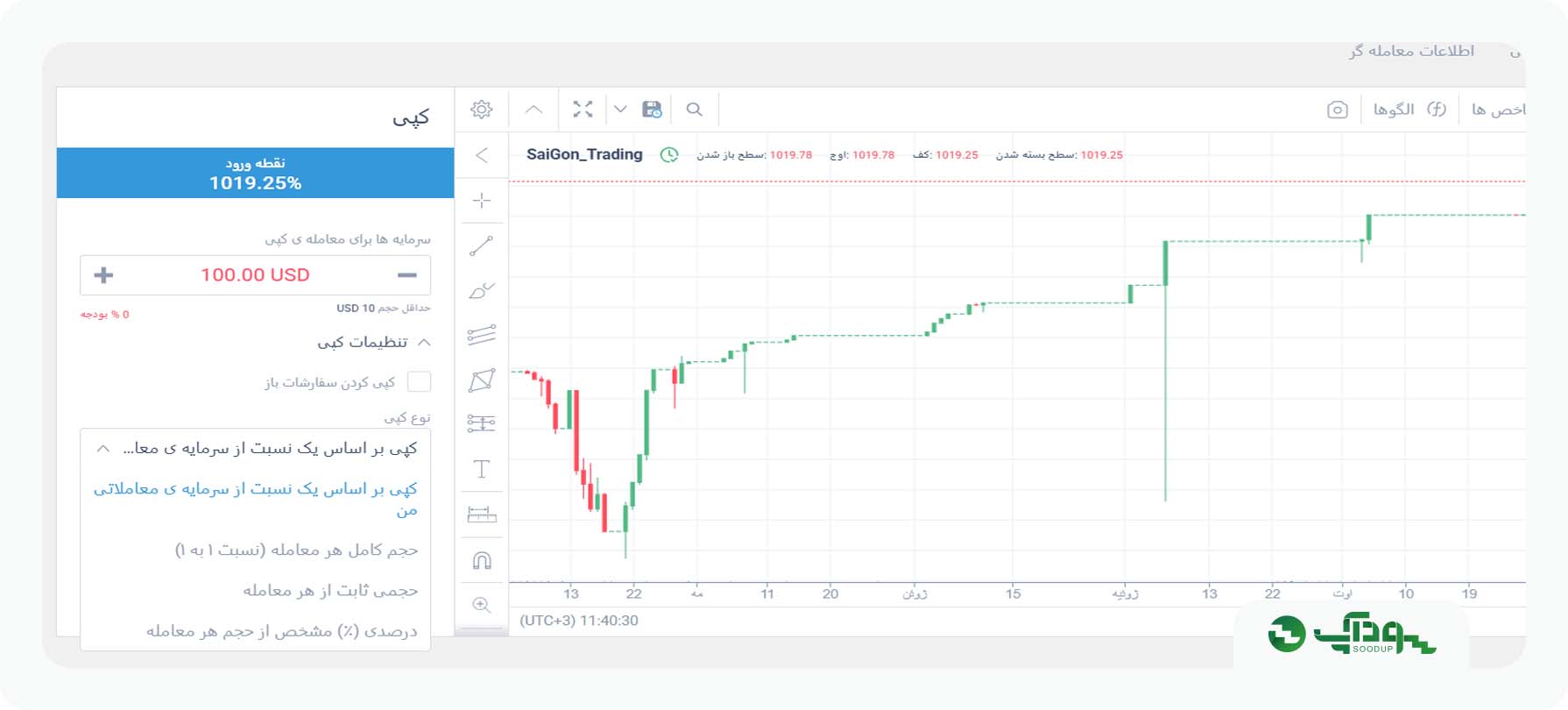Select the ruler measure tool
Image resolution: width=1568 pixels, height=710 pixels.
tap(482, 515)
